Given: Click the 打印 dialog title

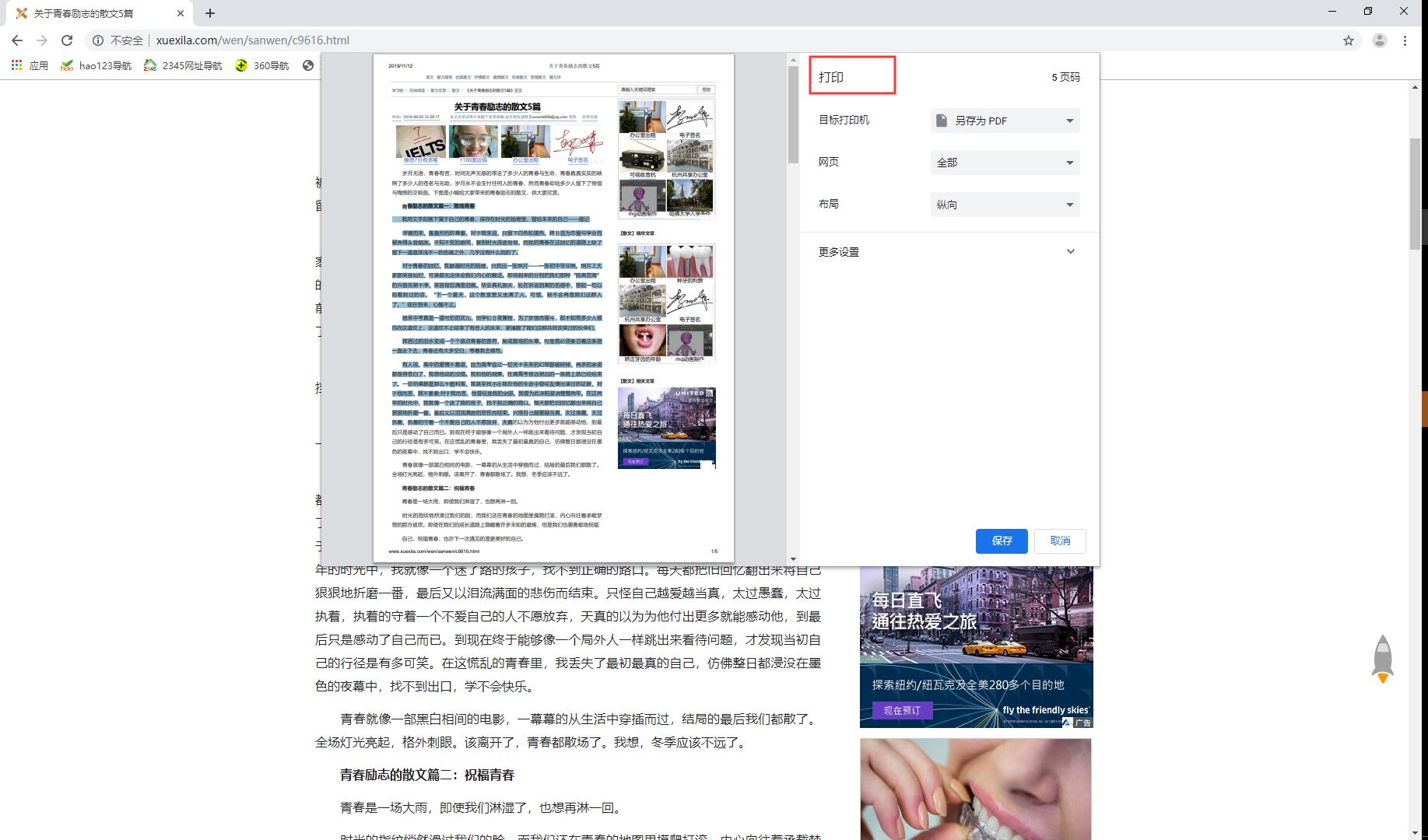Looking at the screenshot, I should [x=831, y=77].
